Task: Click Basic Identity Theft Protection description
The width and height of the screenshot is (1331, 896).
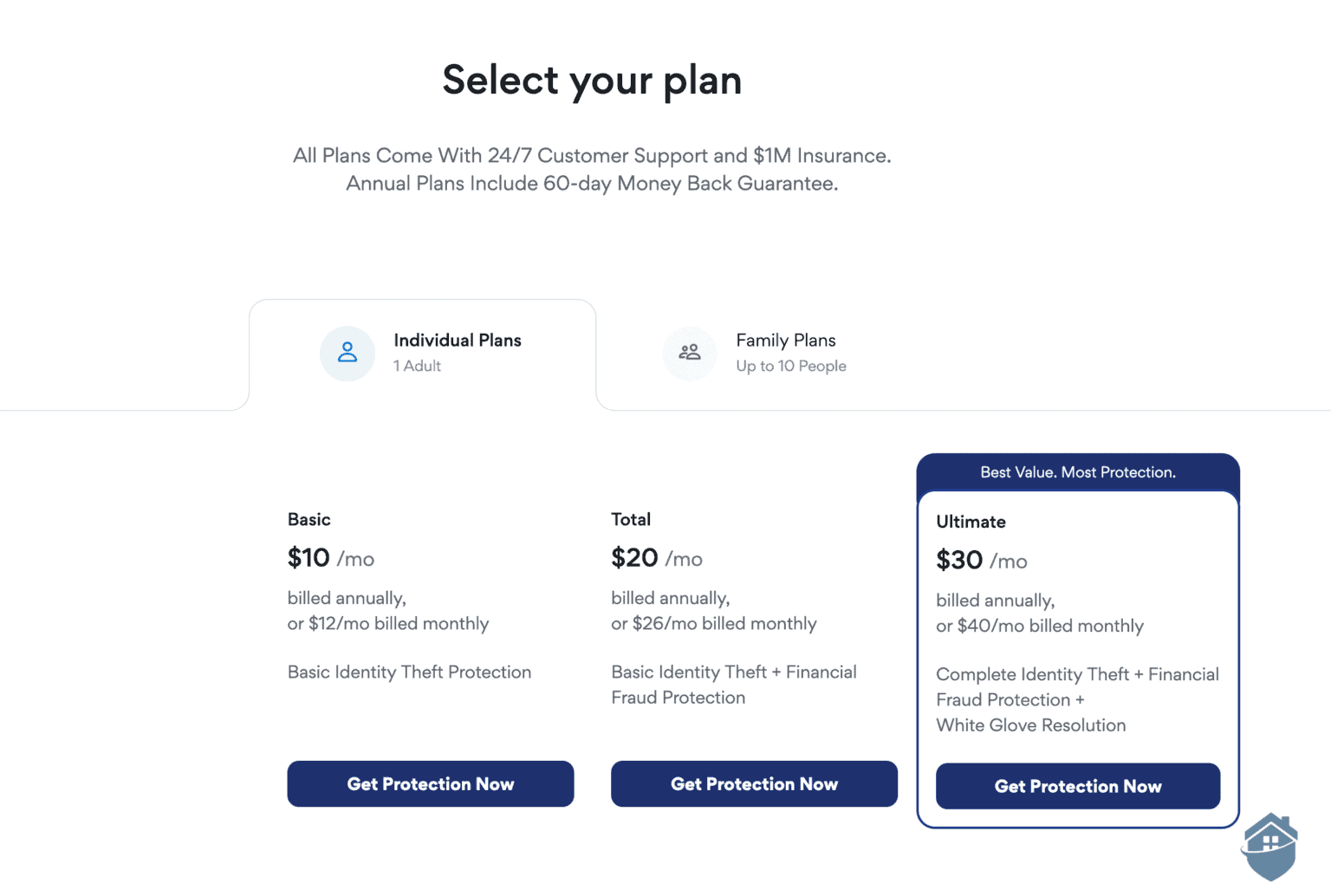Action: [x=409, y=672]
